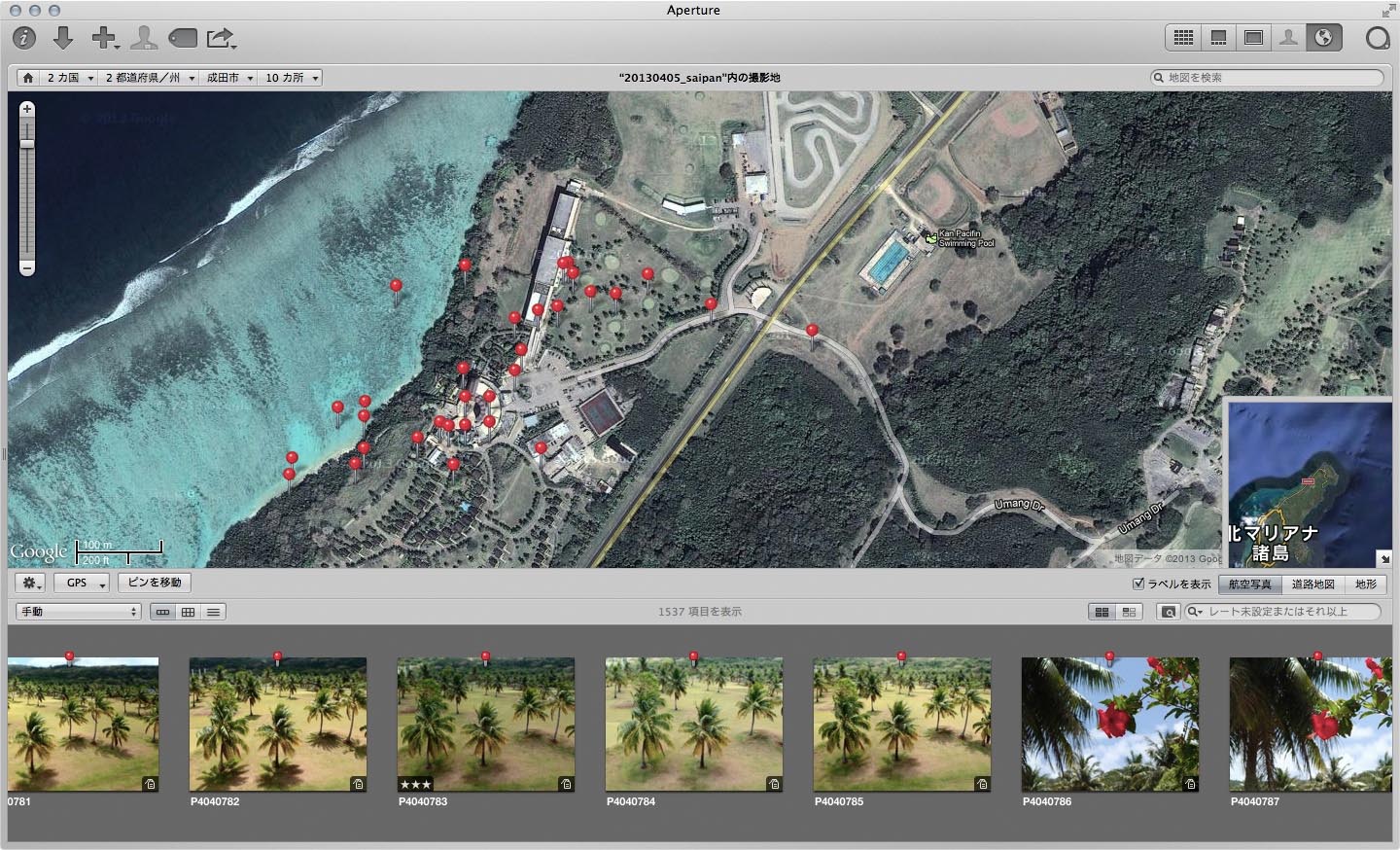Viewport: 1400px width, 850px height.
Task: Toggle the ラベルを表示 labels checkbox
Action: pos(1138,584)
